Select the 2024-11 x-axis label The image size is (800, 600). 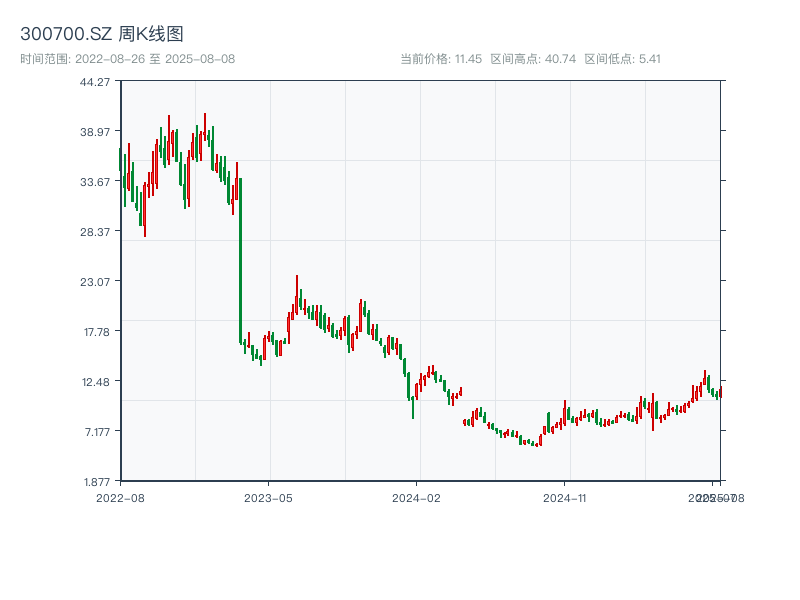(x=565, y=496)
